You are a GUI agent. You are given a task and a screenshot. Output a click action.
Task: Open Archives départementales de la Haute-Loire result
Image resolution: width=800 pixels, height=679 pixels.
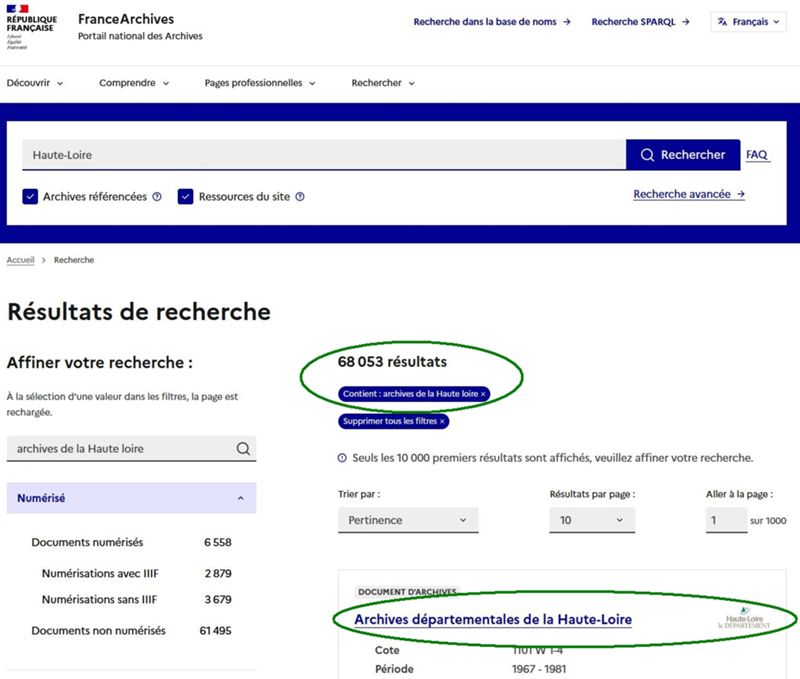pyautogui.click(x=493, y=619)
